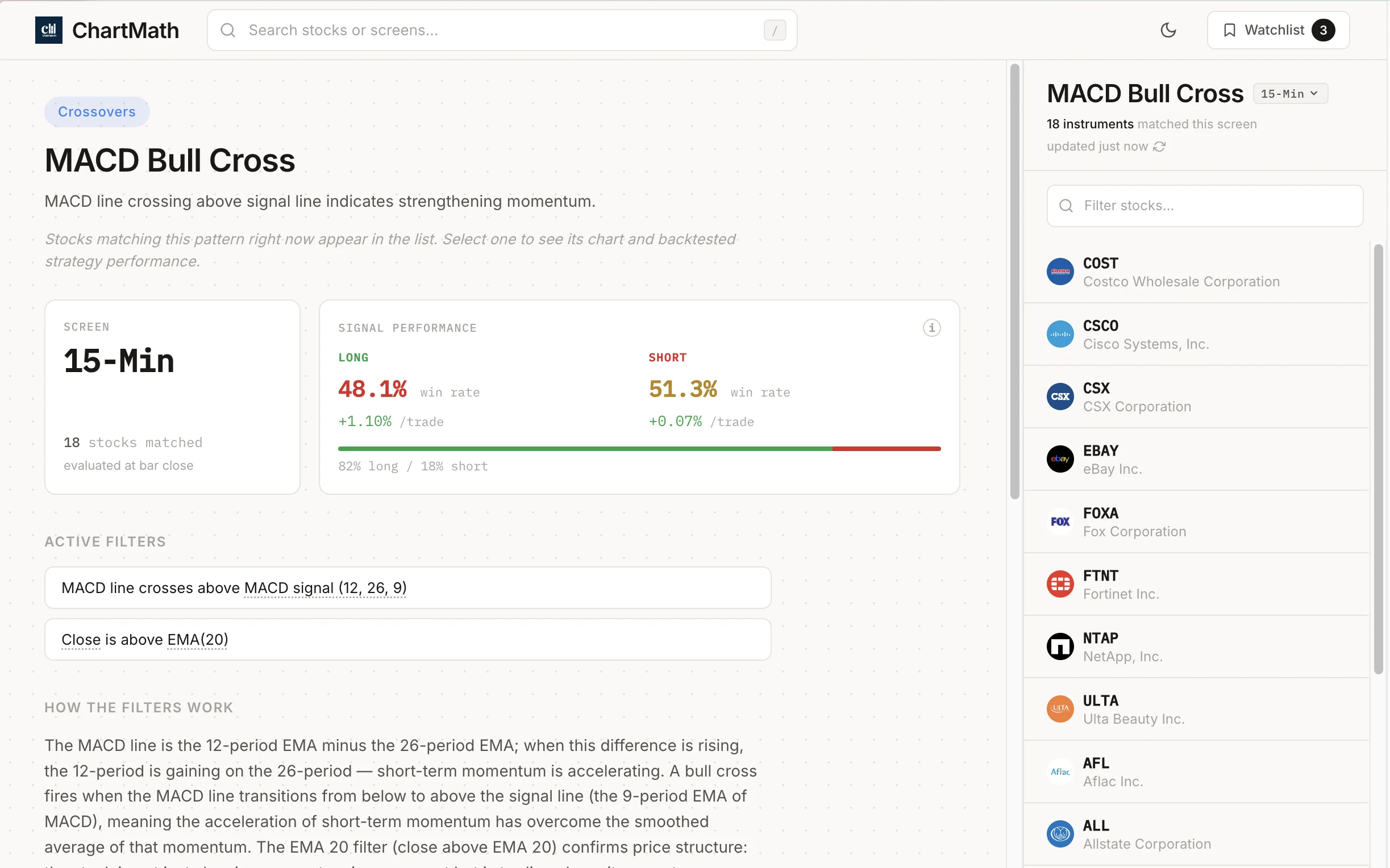
Task: Focus the Filter stocks input
Action: click(1205, 206)
